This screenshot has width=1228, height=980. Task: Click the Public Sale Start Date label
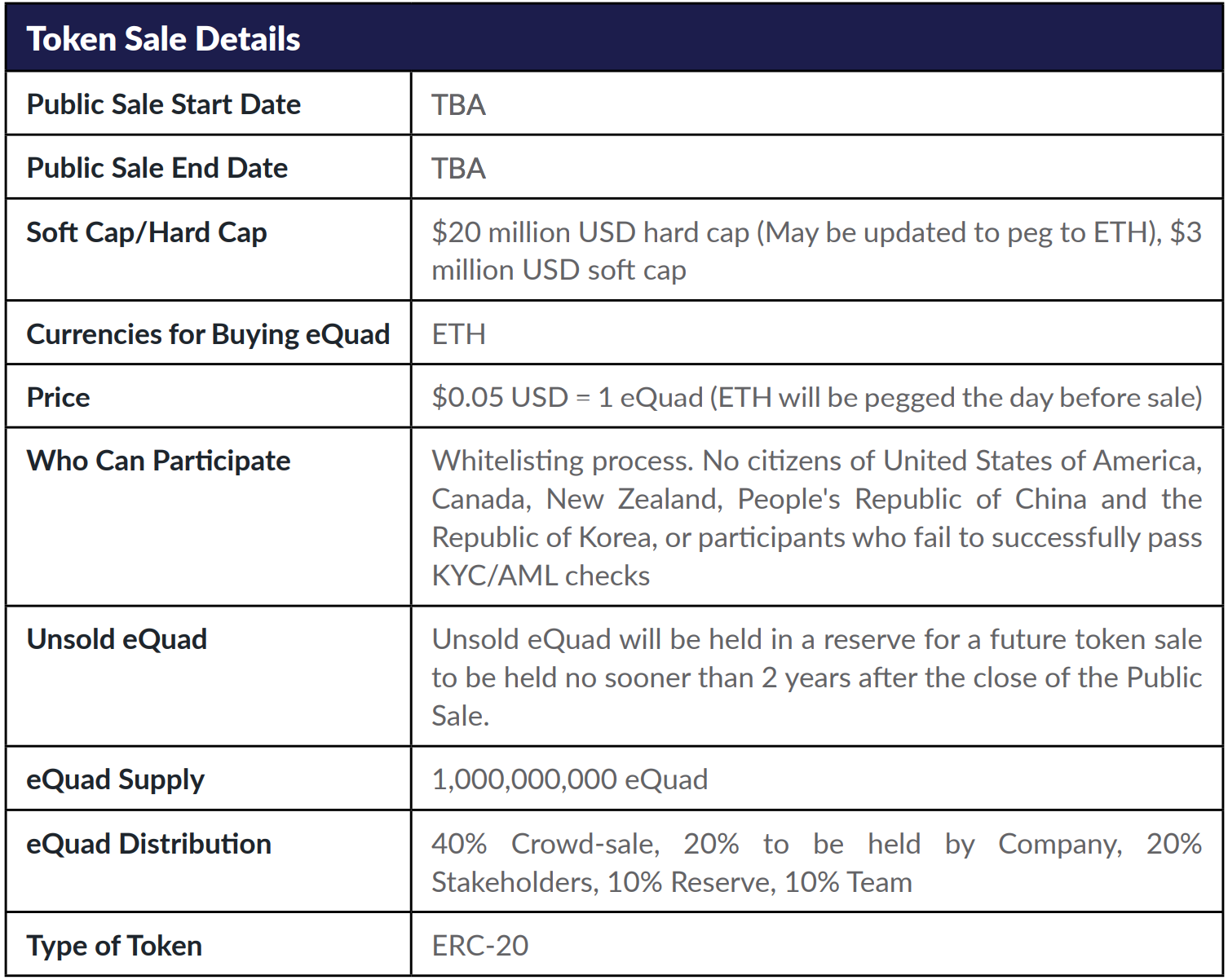163,104
